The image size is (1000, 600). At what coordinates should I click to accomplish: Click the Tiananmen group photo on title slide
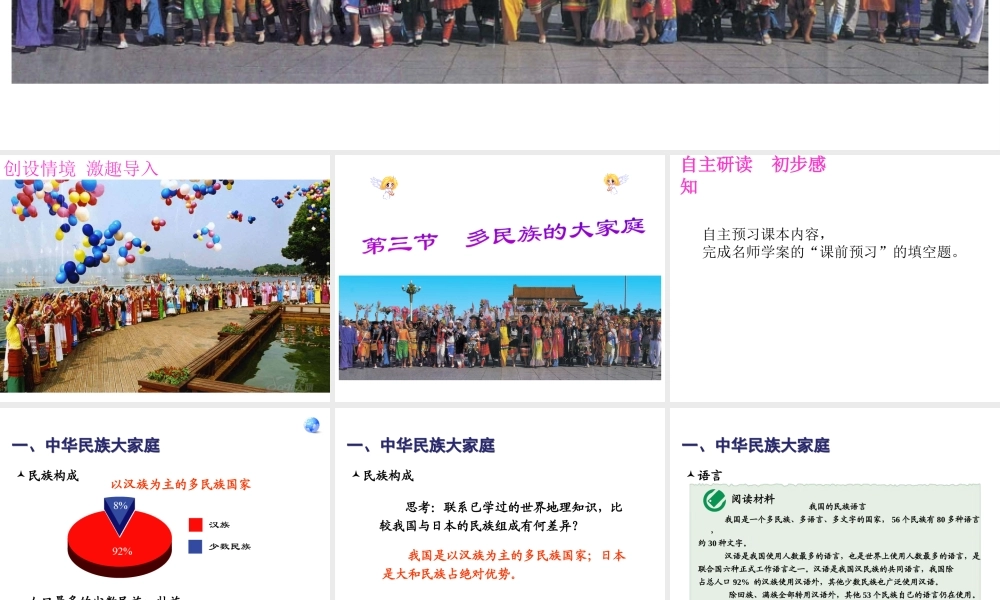[x=499, y=328]
